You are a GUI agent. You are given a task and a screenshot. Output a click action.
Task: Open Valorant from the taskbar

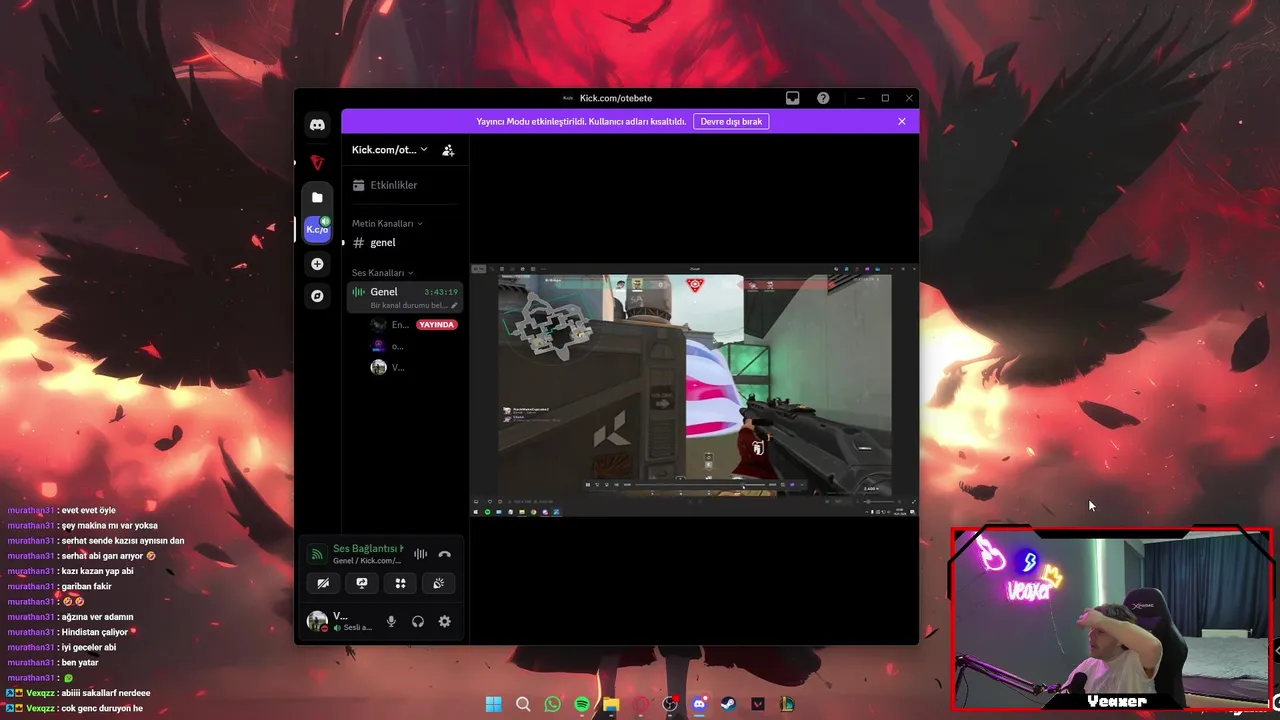pyautogui.click(x=758, y=704)
